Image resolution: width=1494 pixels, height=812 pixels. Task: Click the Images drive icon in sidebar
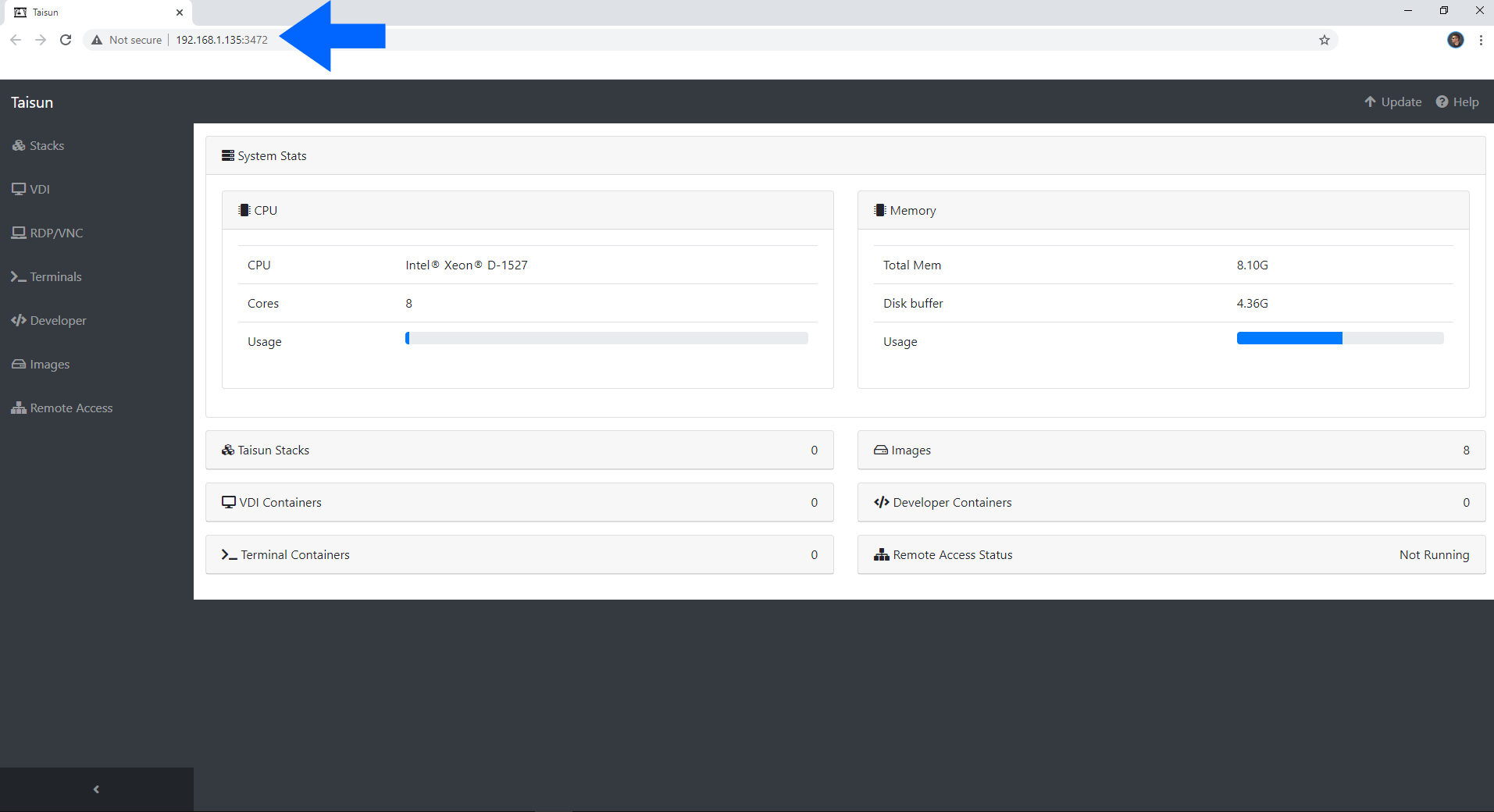tap(19, 365)
